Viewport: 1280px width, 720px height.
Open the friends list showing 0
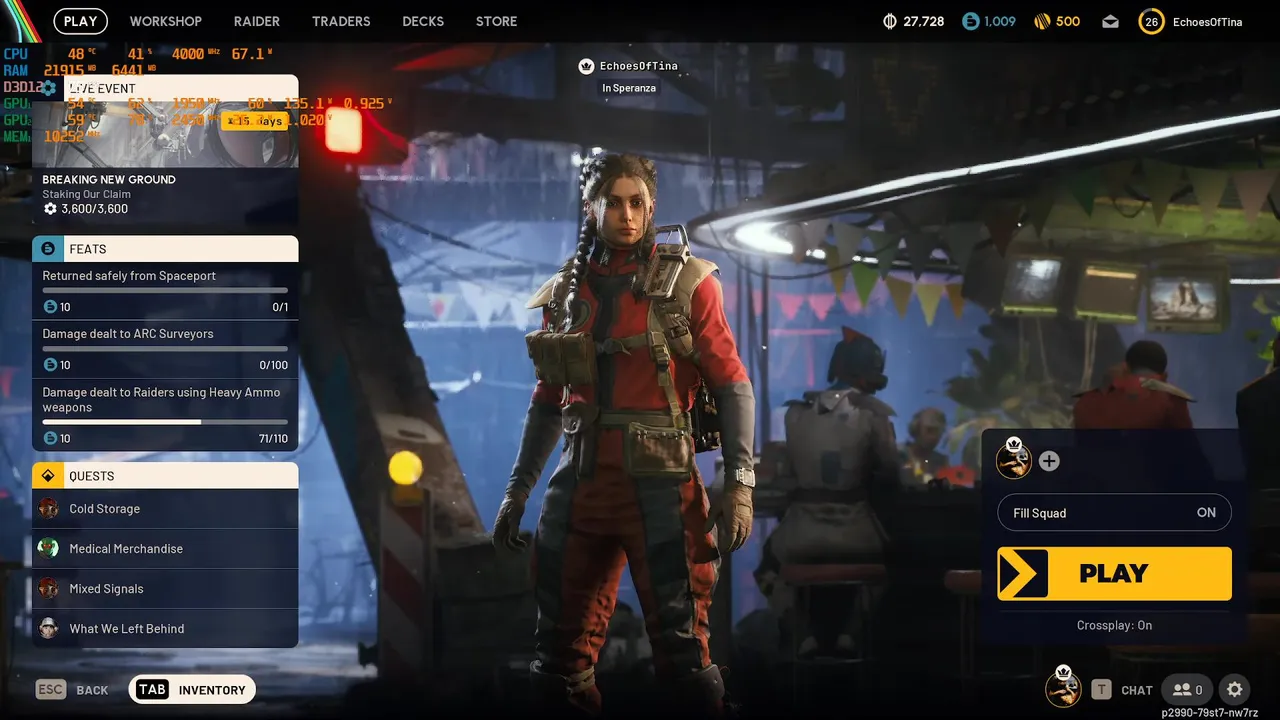point(1188,689)
